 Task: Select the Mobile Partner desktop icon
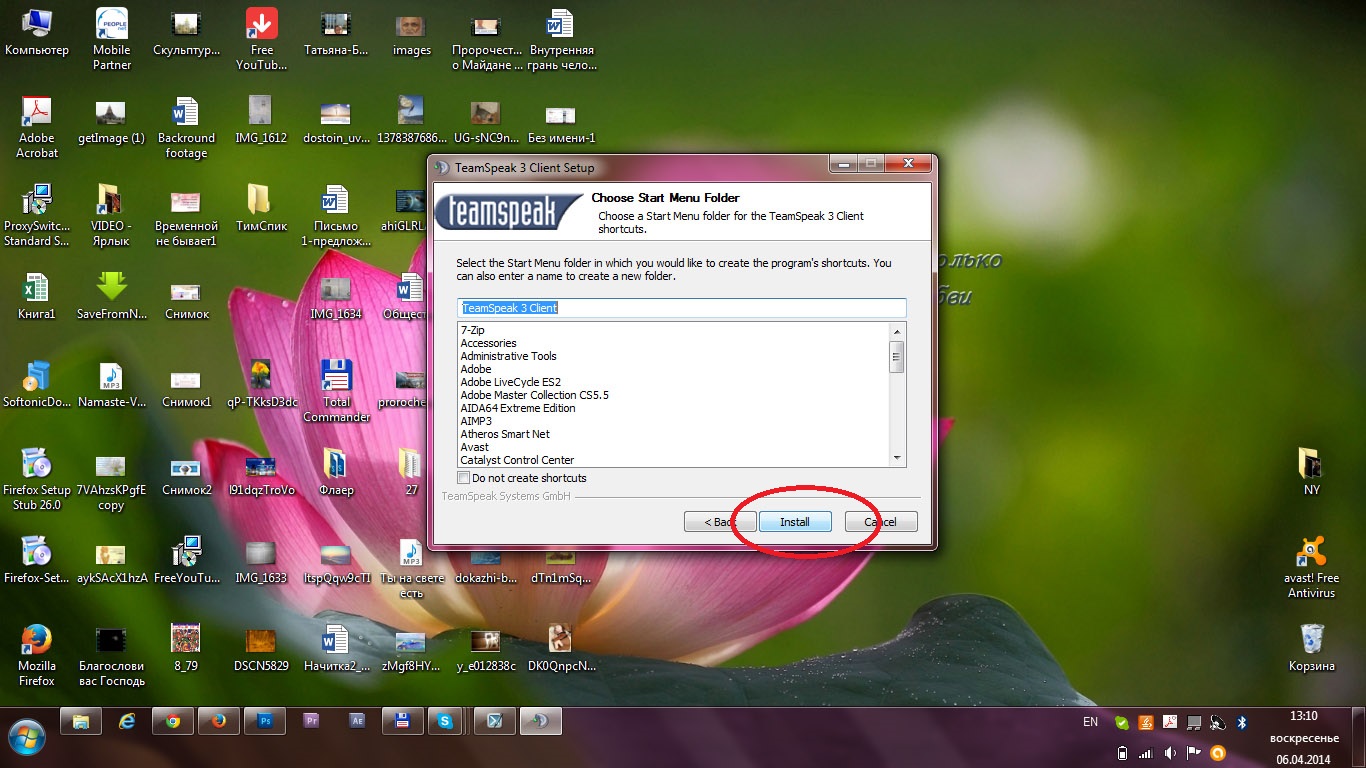pyautogui.click(x=112, y=38)
